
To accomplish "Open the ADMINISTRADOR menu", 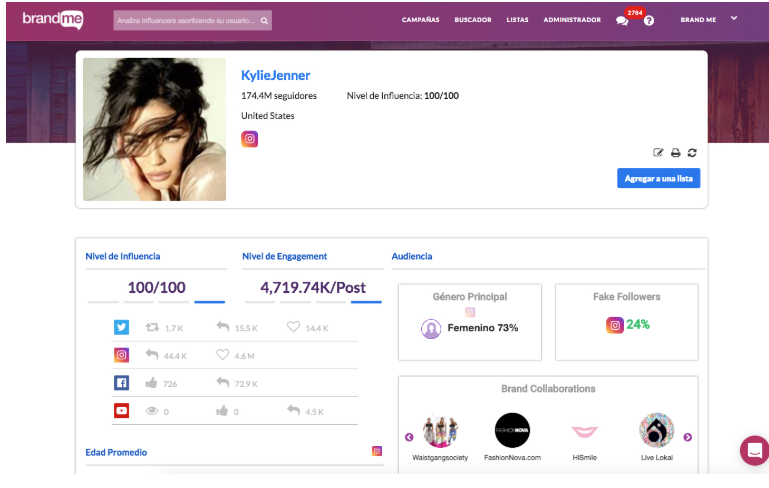I will [572, 20].
